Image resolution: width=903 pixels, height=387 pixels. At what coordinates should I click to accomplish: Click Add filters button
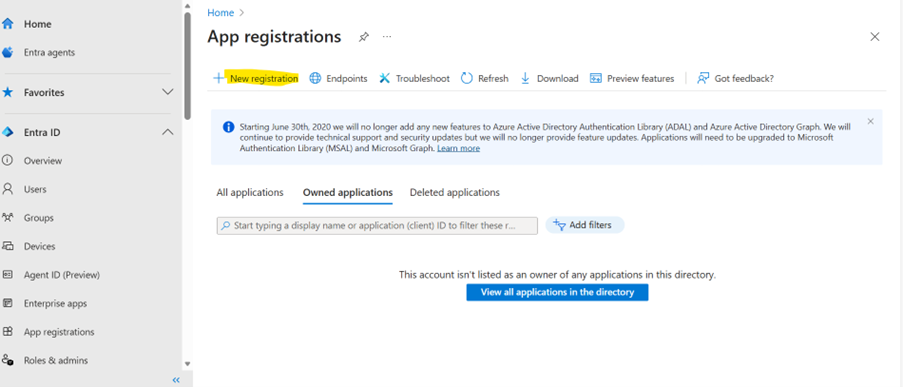click(x=585, y=225)
